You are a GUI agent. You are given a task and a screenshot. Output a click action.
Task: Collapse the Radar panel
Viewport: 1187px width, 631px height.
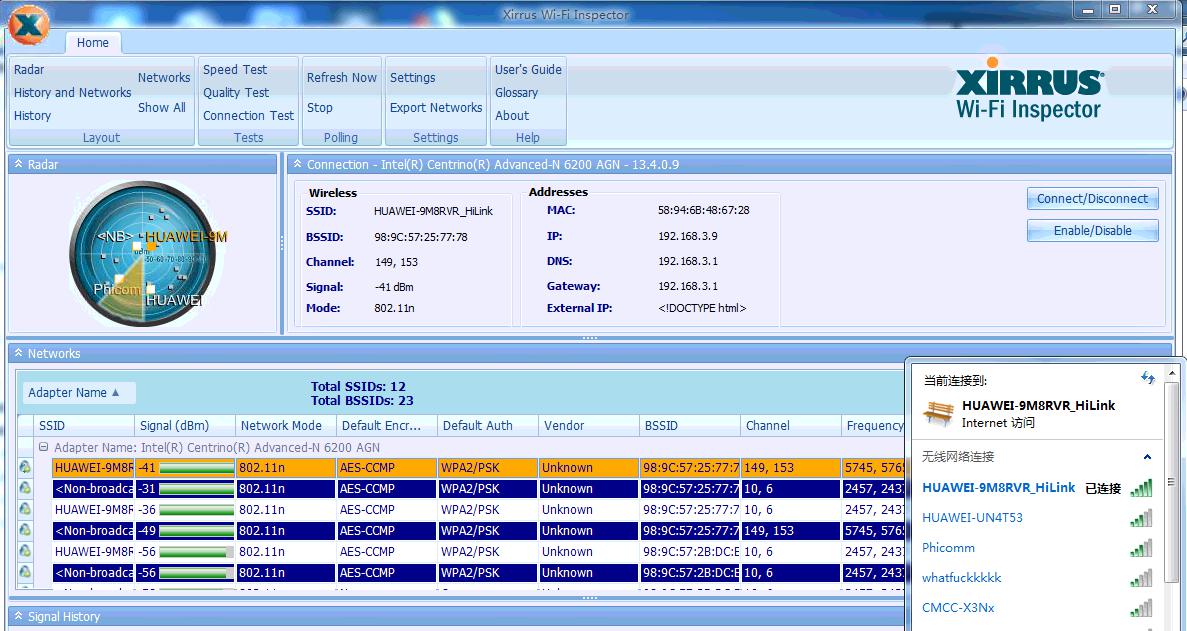pyautogui.click(x=18, y=164)
